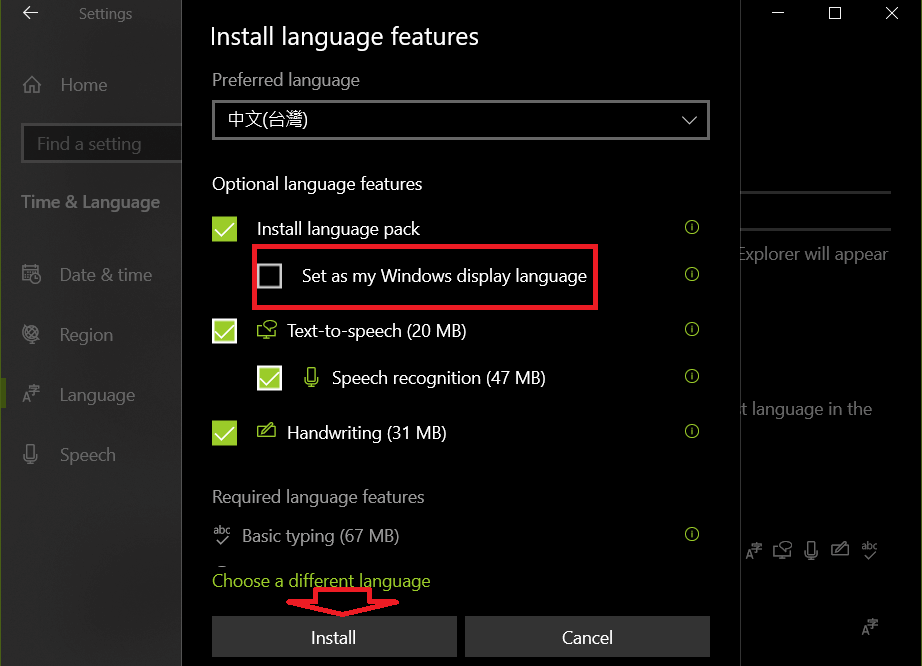Uncheck the Install language pack option
Viewport: 922px width, 666px height.
224,228
